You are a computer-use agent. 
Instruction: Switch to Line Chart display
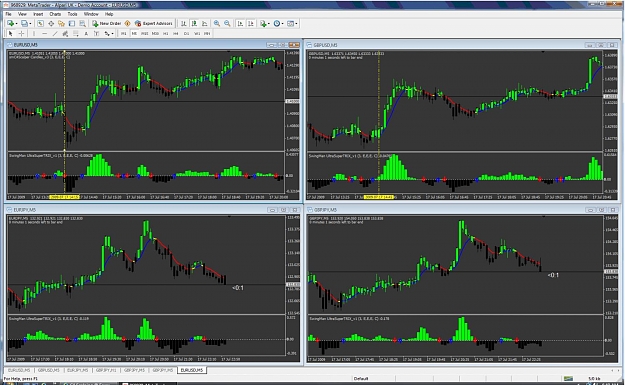pos(204,24)
